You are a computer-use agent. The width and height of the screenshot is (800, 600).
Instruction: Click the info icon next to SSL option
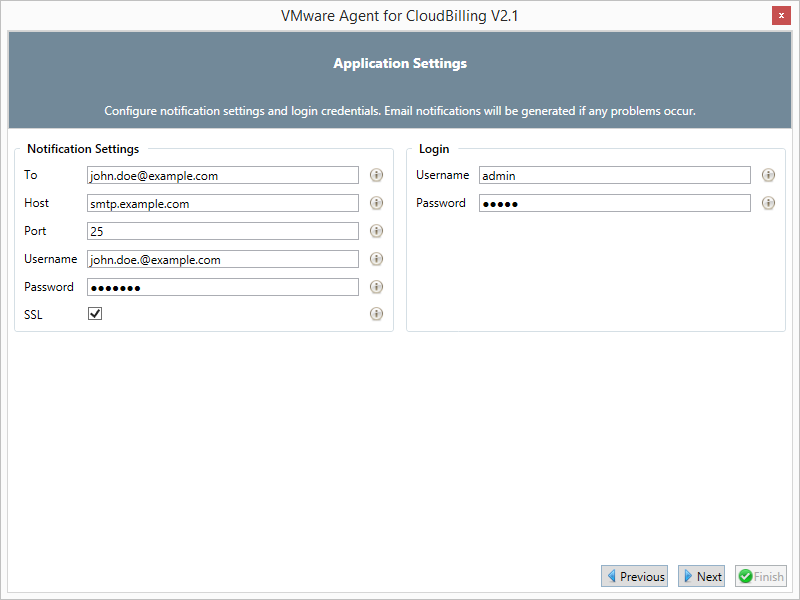coord(376,314)
